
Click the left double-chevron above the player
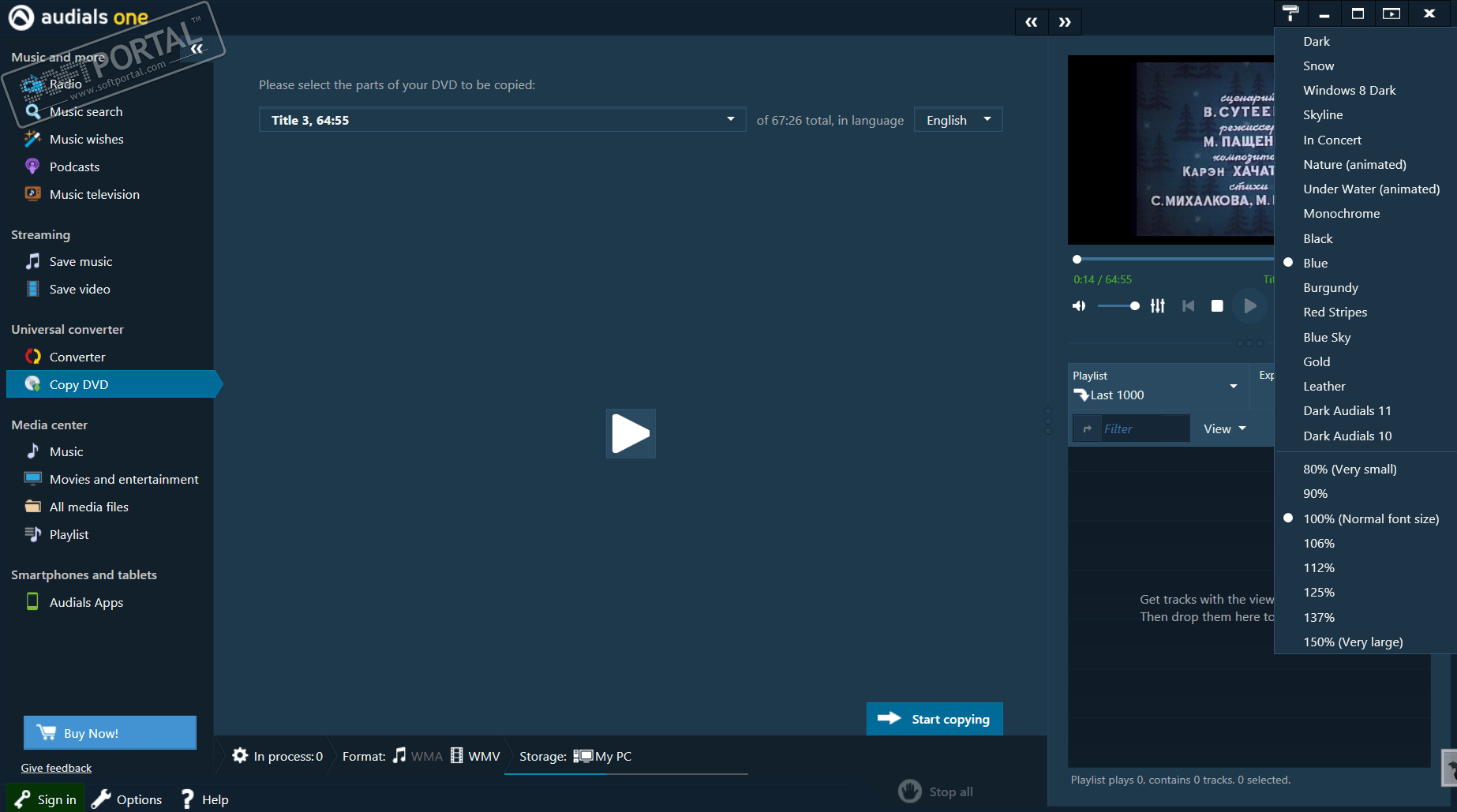click(1032, 22)
